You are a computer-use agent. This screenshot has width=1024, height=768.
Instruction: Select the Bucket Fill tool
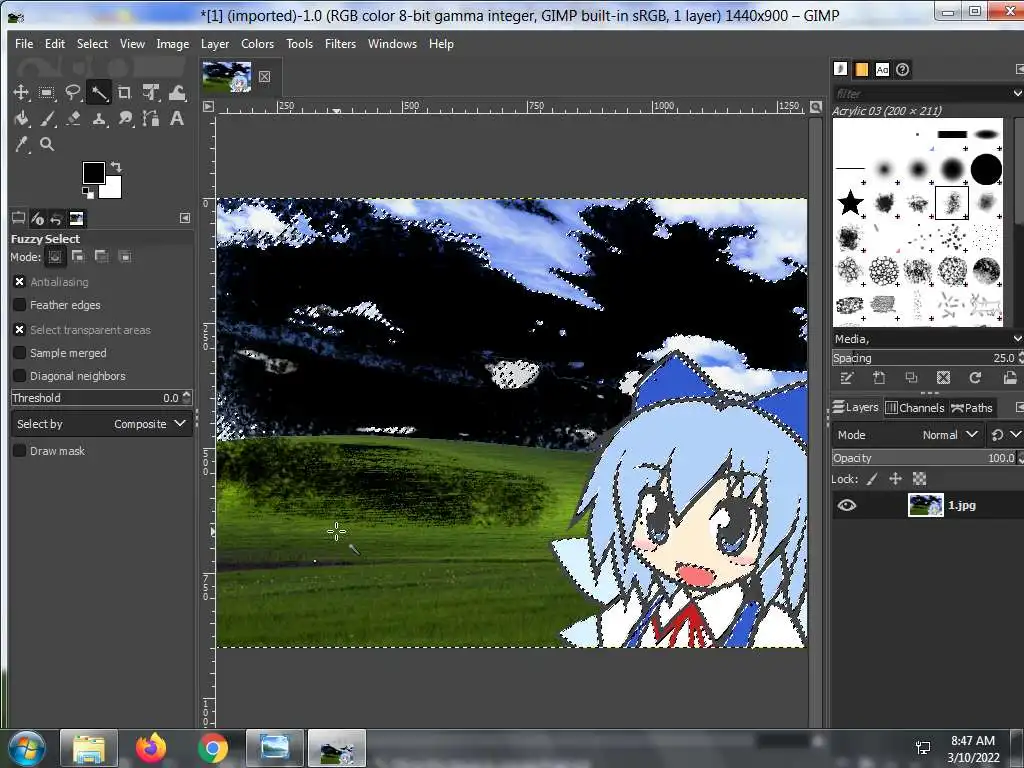tap(21, 118)
